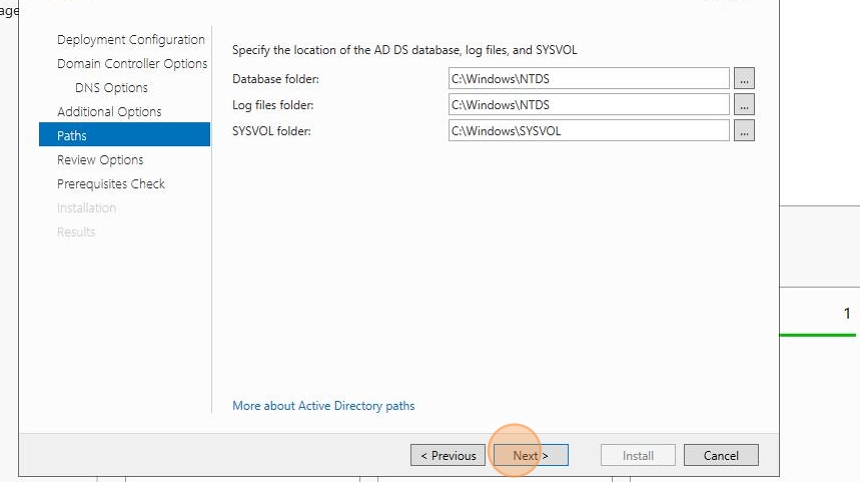Go to Domain Controller Options step
Viewport: 860px width, 482px height.
pos(132,64)
